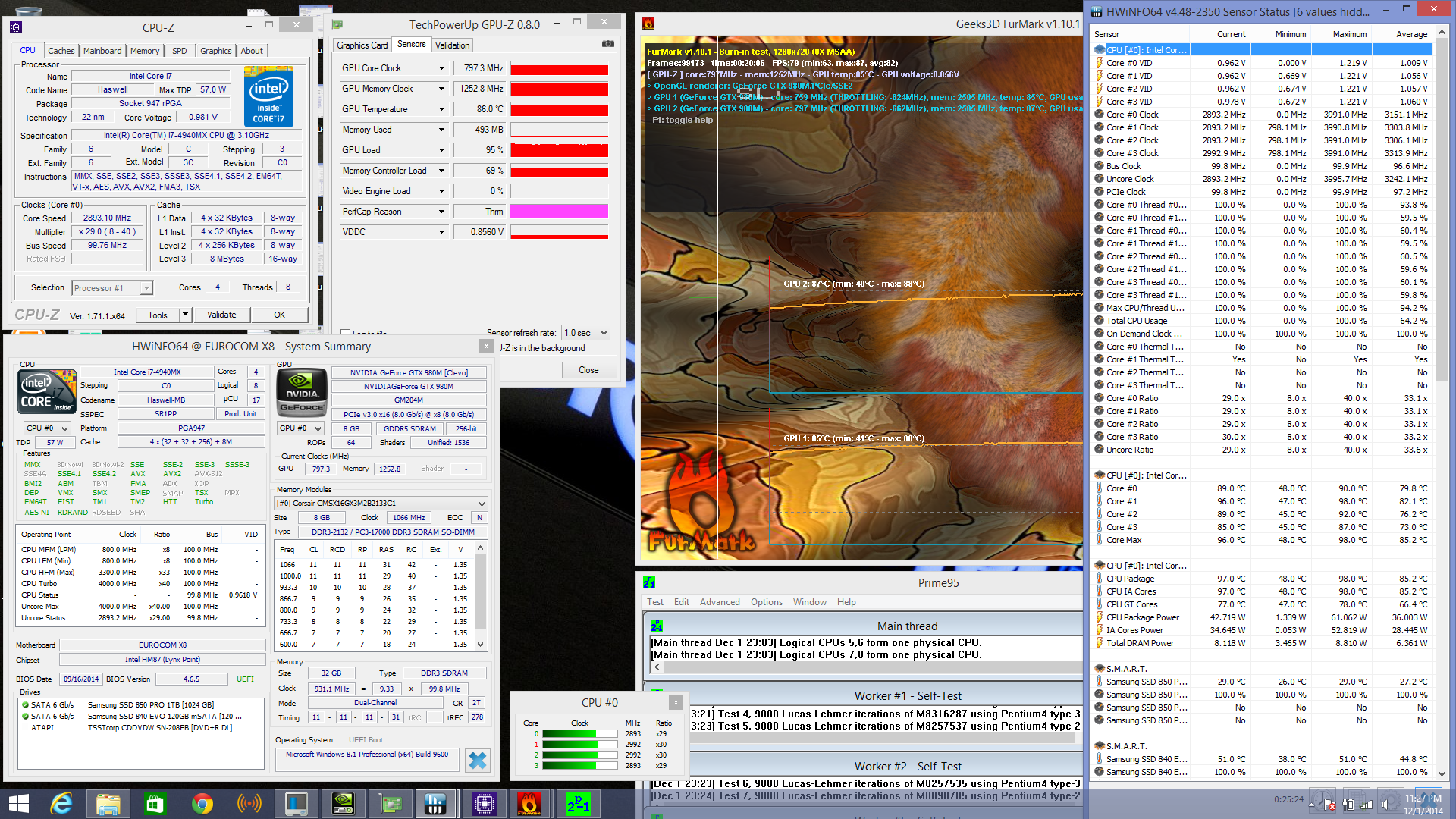Open the CPU-Z Tools dropdown arrow
The height and width of the screenshot is (819, 1456).
coord(184,315)
